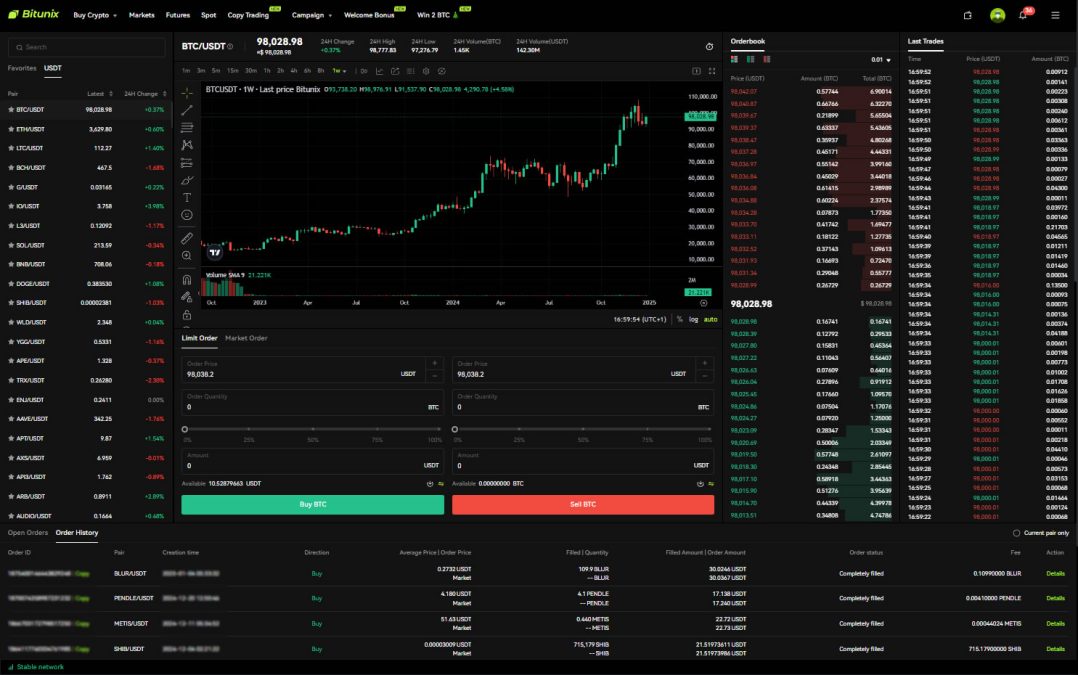Viewport: 1078px width, 675px height.
Task: Open the user profile avatar
Action: tap(997, 14)
